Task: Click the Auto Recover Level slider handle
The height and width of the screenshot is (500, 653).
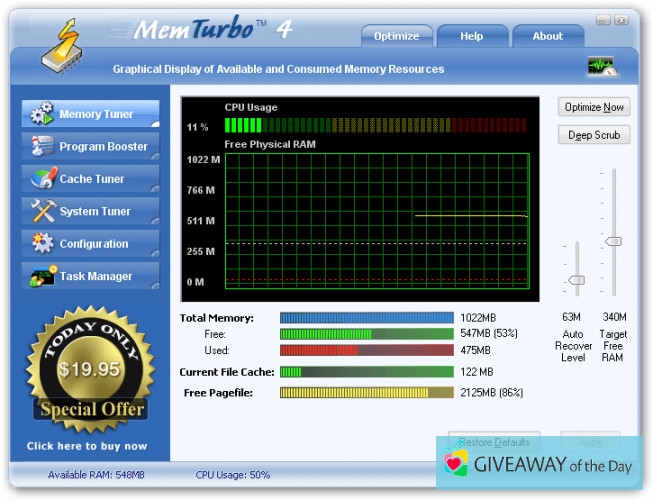Action: 575,280
